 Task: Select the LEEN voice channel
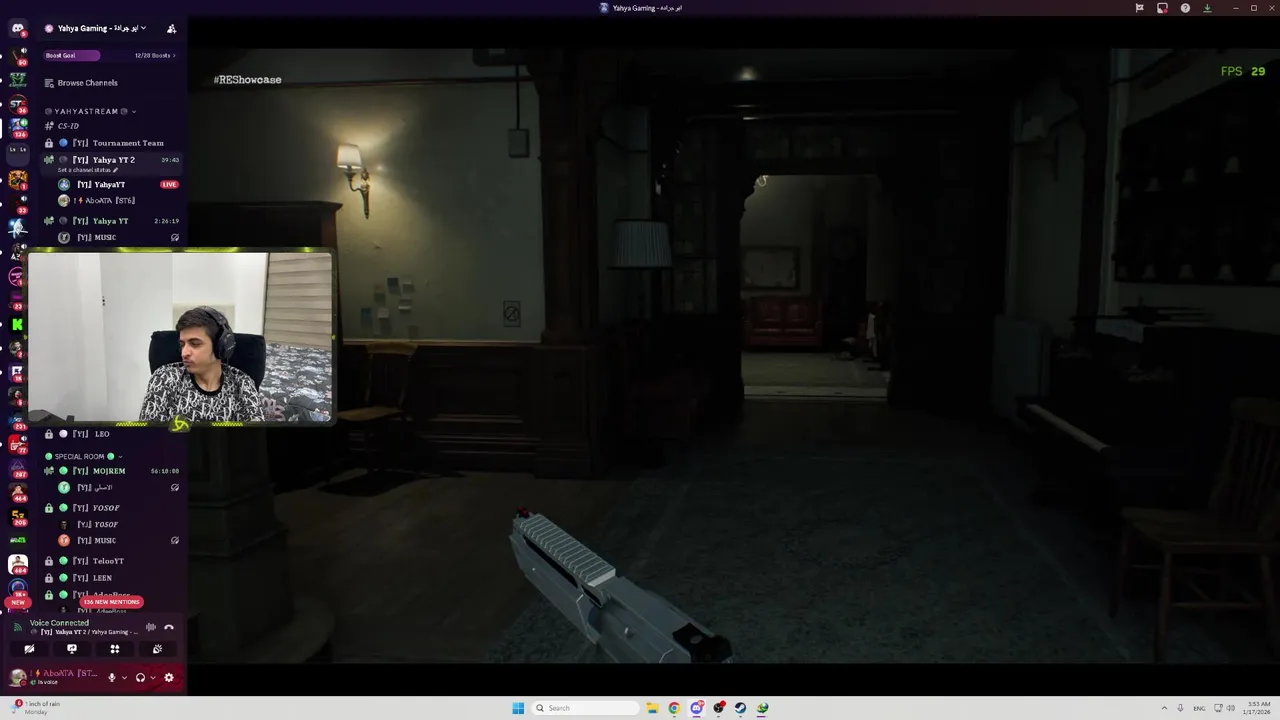113,578
